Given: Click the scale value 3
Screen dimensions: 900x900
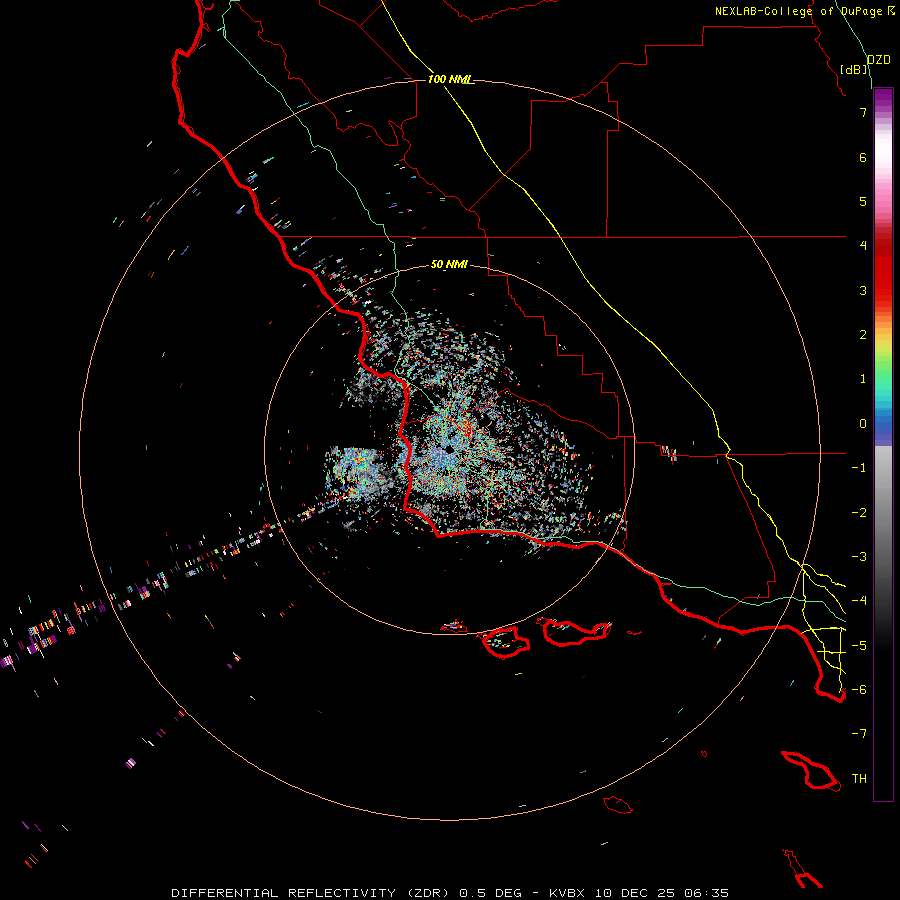Looking at the screenshot, I should coord(863,290).
